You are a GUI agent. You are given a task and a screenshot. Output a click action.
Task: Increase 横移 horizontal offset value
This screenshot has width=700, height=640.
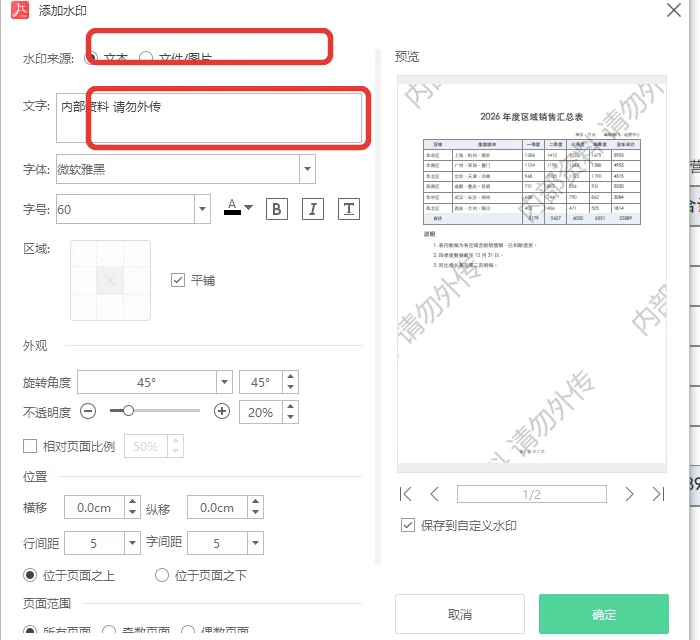tap(132, 502)
